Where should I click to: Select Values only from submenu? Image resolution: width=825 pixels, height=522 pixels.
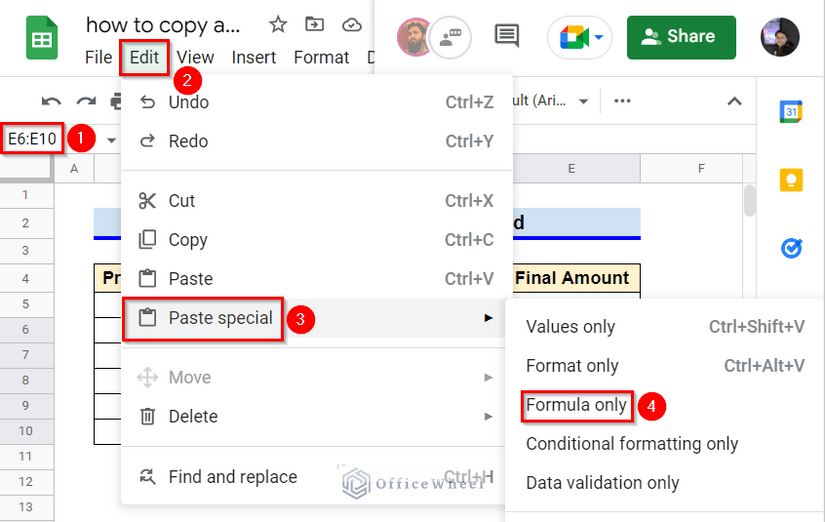pos(570,327)
